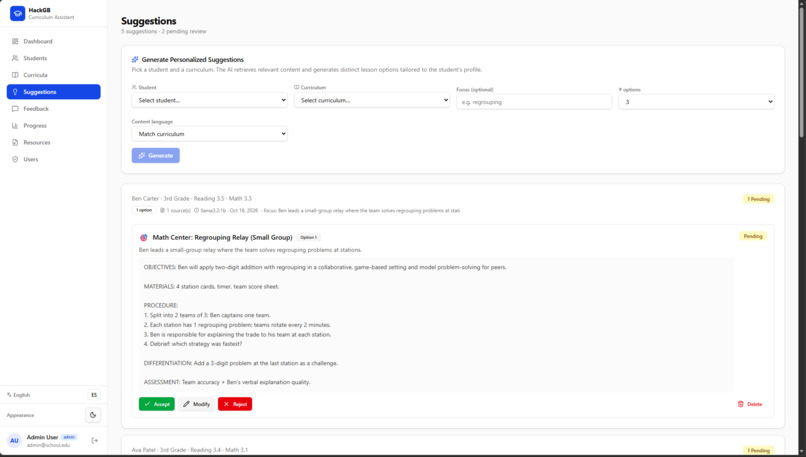The width and height of the screenshot is (806, 457).
Task: Toggle dark mode moon icon
Action: (x=93, y=415)
